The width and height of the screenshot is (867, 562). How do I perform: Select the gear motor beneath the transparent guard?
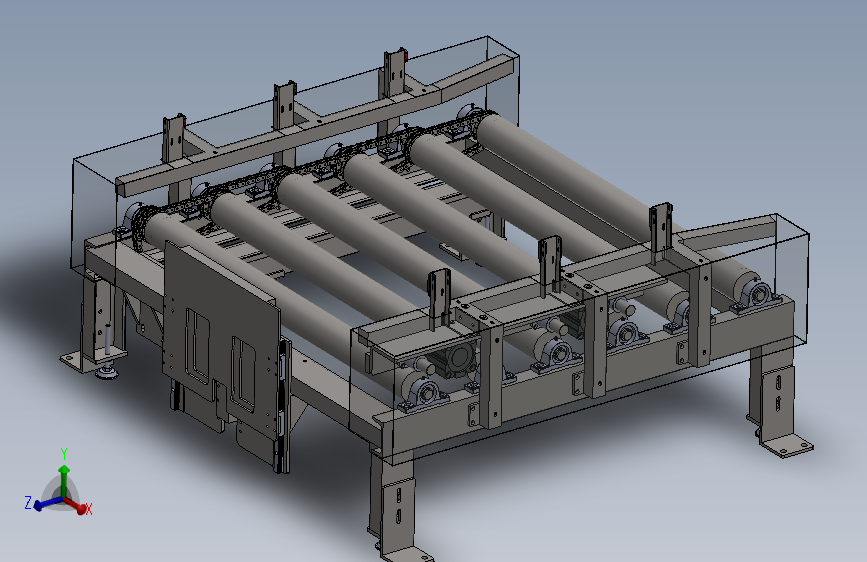(x=456, y=360)
